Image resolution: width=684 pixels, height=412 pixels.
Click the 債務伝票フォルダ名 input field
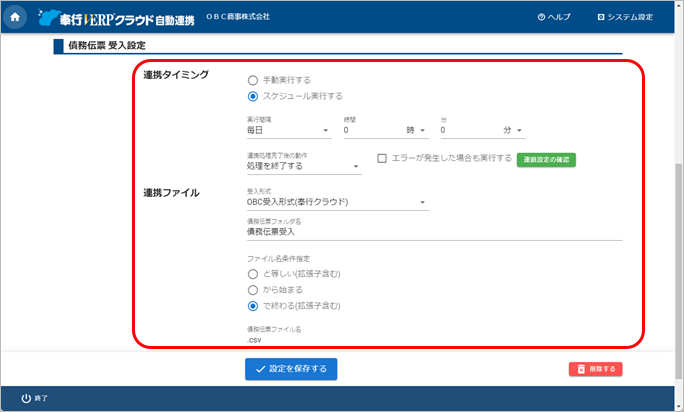click(434, 232)
